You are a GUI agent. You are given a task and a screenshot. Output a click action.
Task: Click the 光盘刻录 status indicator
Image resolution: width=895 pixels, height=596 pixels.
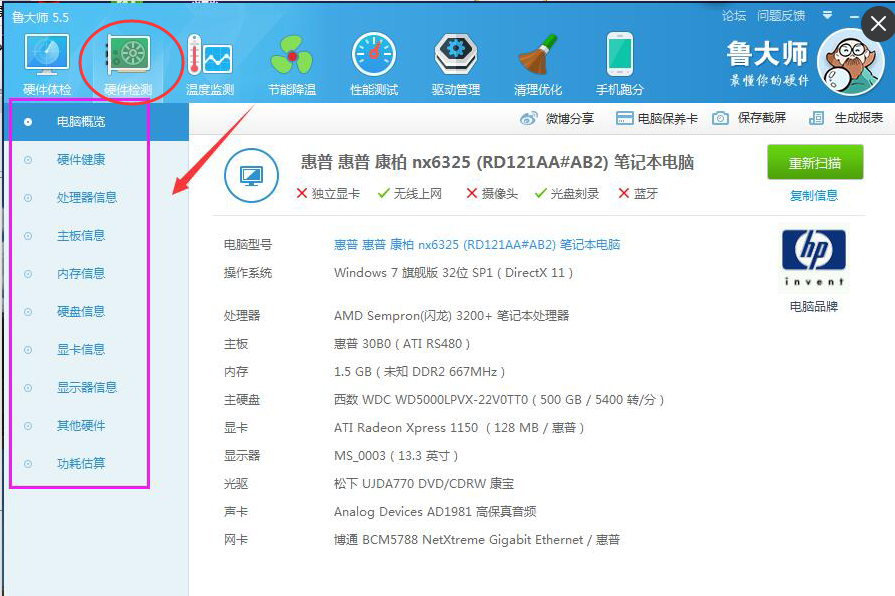567,194
